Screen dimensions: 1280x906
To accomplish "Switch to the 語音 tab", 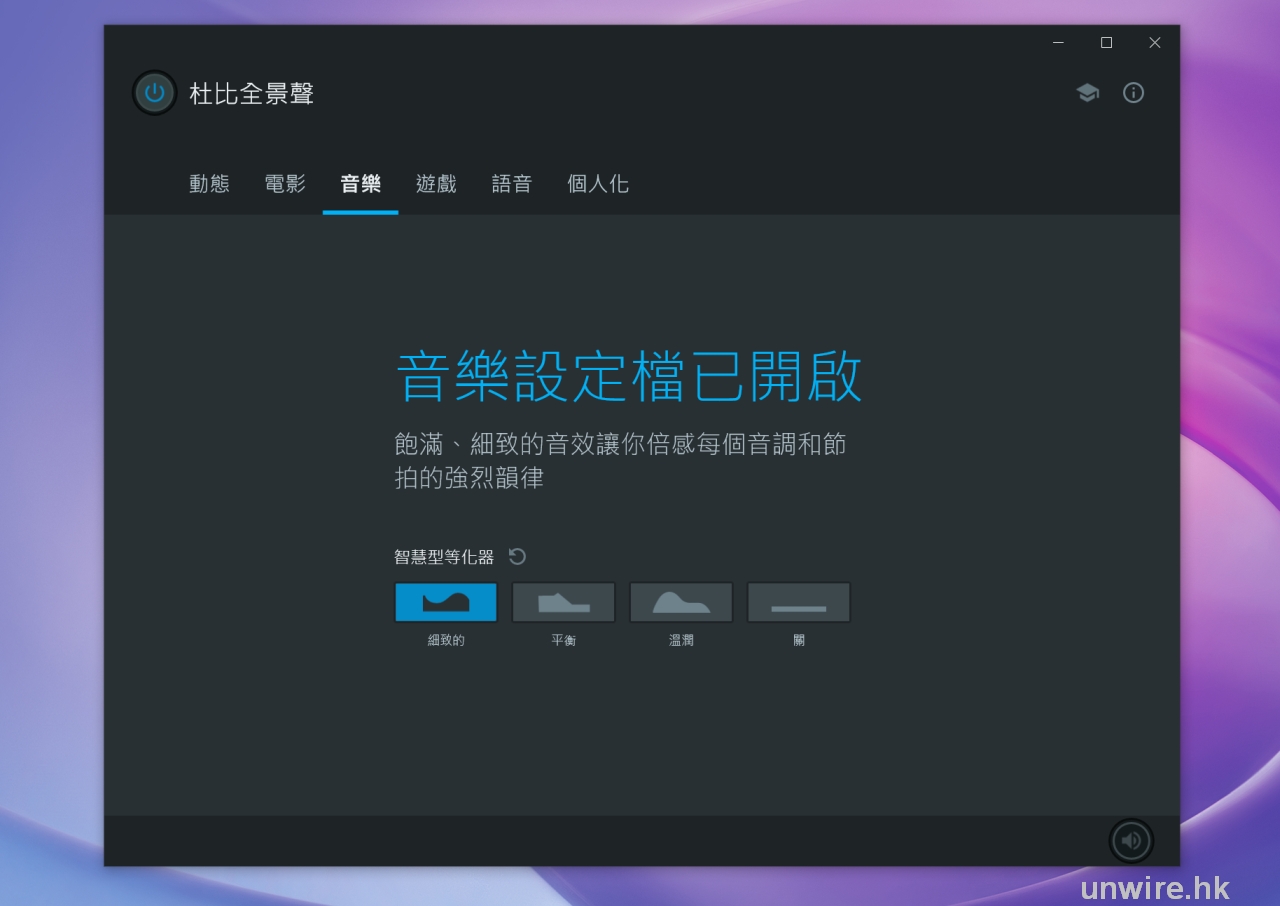I will [x=512, y=184].
